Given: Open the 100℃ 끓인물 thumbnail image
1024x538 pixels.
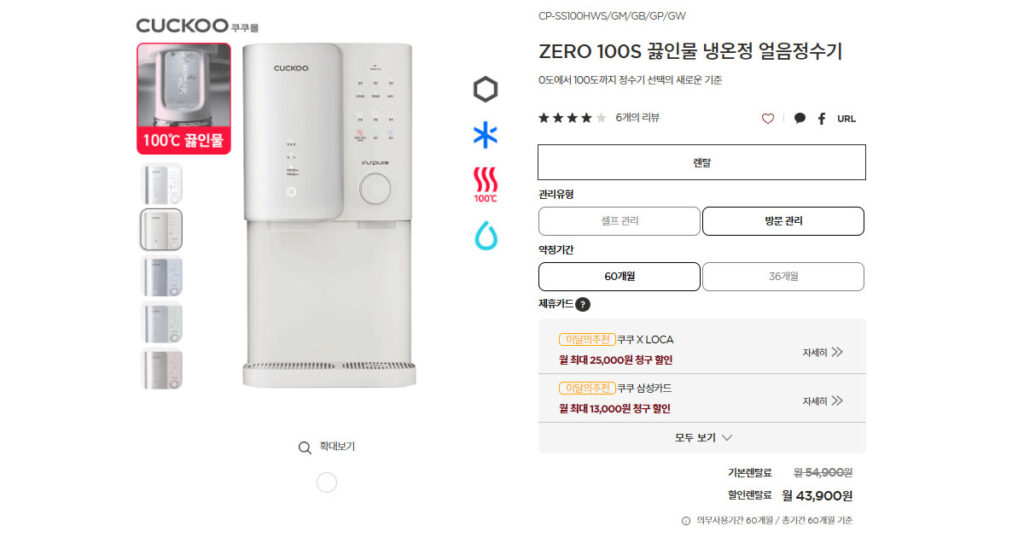Looking at the screenshot, I should click(184, 99).
